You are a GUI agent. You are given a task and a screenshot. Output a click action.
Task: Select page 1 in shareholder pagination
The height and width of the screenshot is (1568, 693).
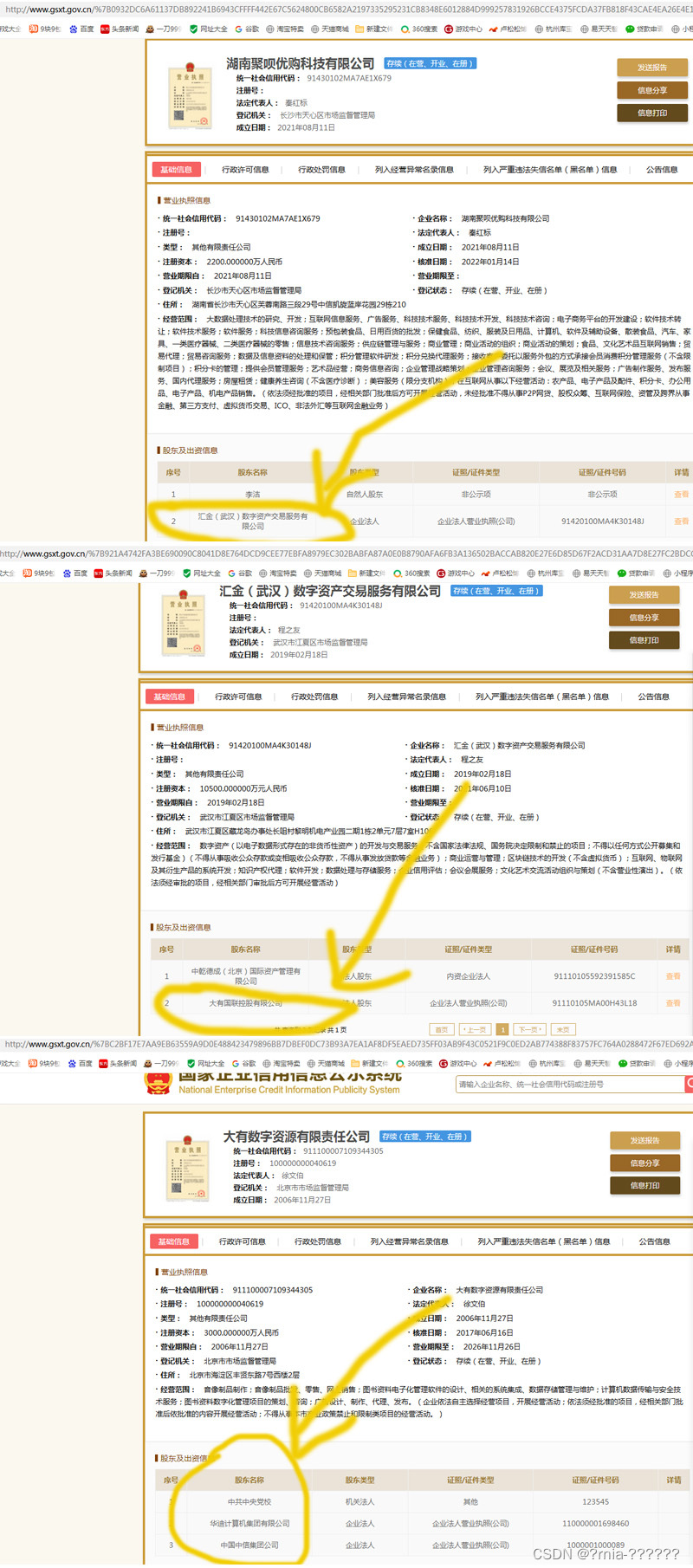502,1030
